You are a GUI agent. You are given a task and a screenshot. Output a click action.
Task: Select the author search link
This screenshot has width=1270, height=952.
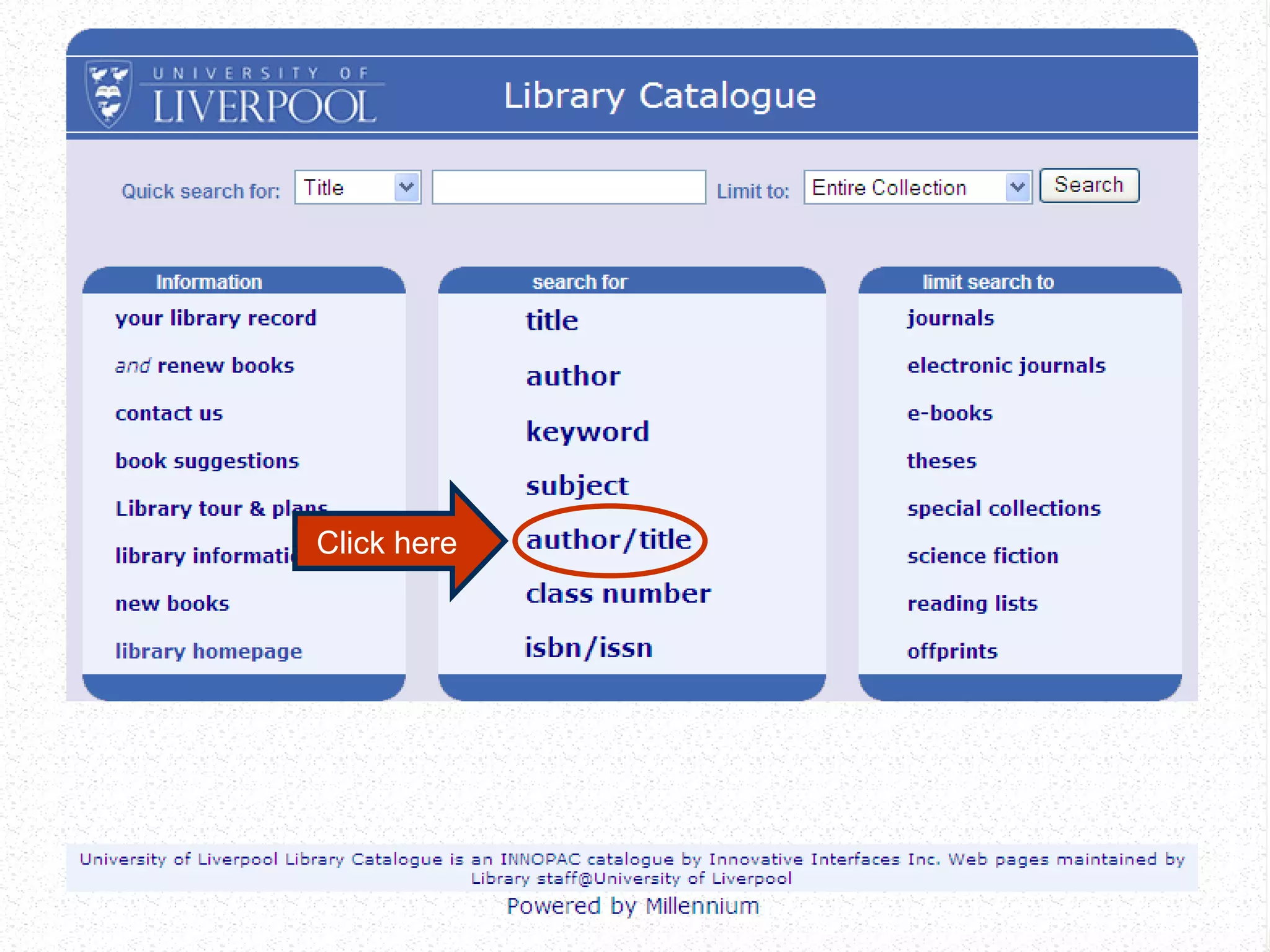[573, 376]
